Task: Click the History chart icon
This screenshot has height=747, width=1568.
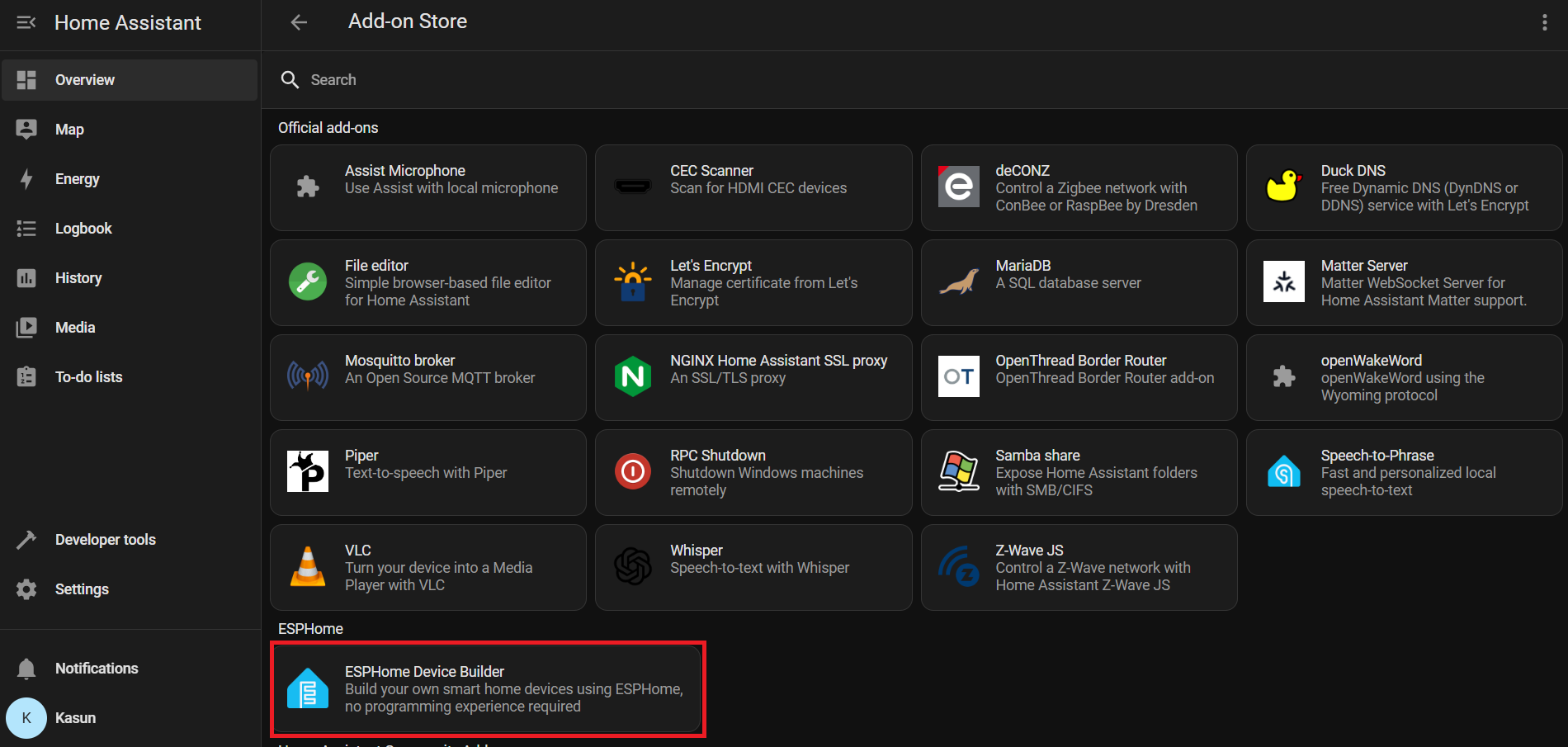Action: 26,278
